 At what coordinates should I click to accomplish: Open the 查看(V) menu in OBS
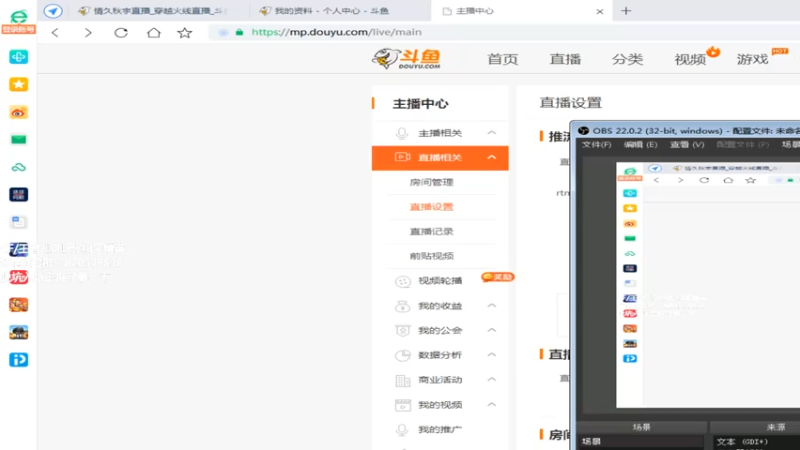(x=687, y=145)
